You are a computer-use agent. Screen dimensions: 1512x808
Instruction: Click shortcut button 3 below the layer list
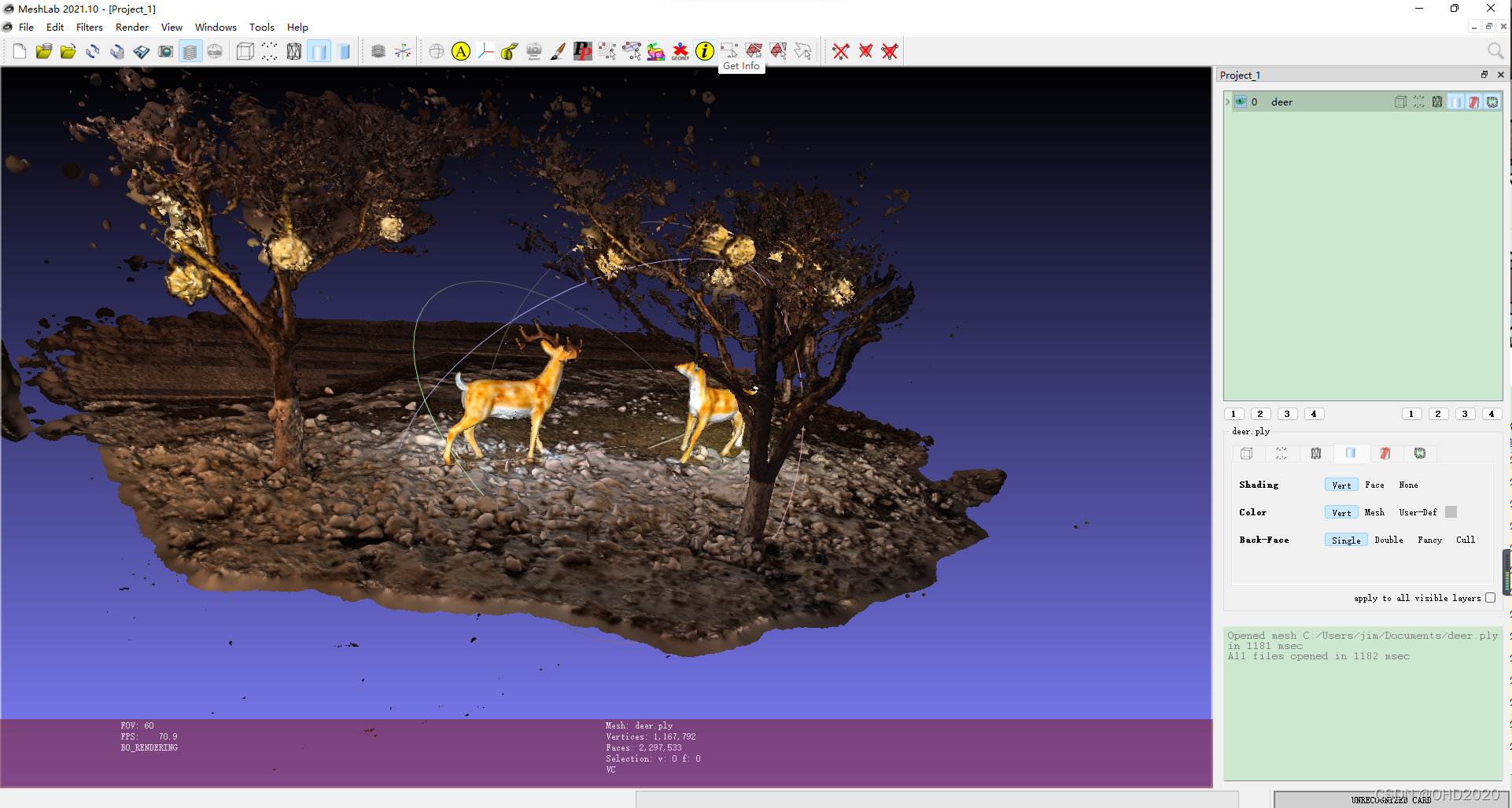pyautogui.click(x=1287, y=413)
